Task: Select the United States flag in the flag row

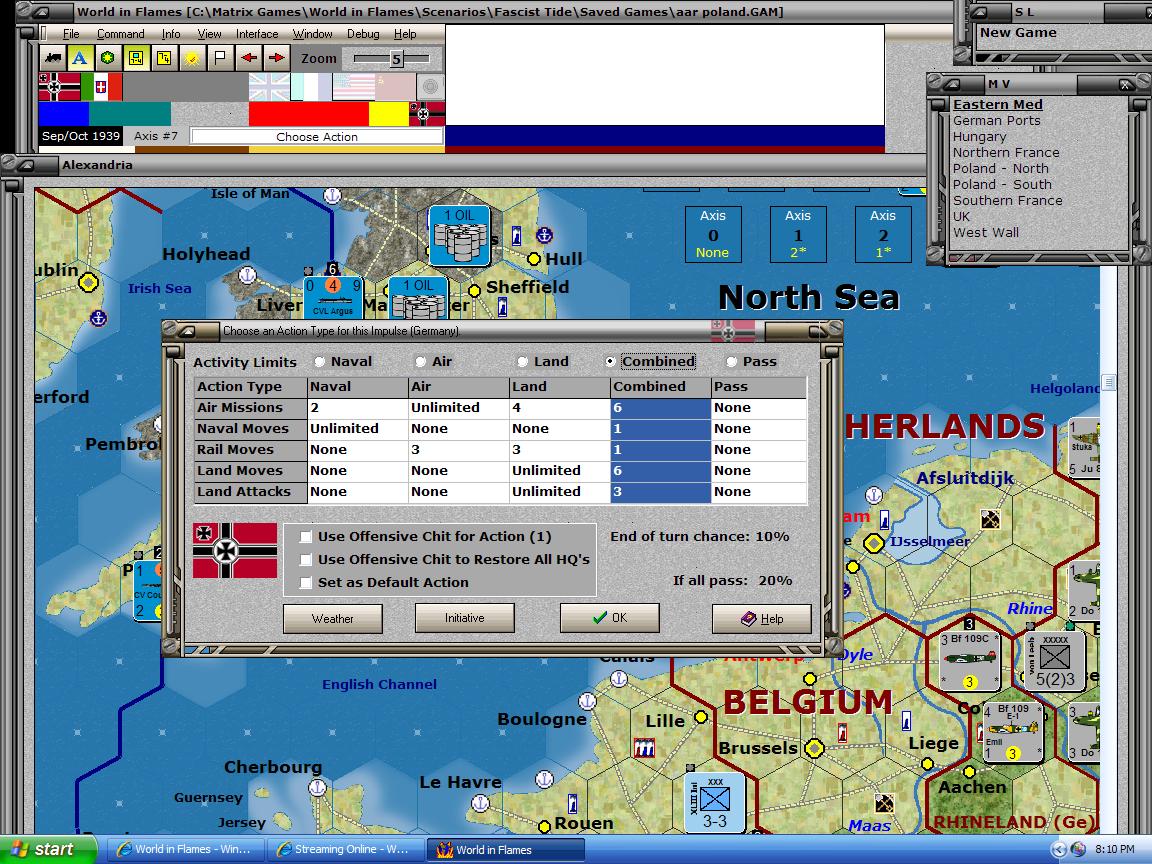Action: pyautogui.click(x=353, y=87)
